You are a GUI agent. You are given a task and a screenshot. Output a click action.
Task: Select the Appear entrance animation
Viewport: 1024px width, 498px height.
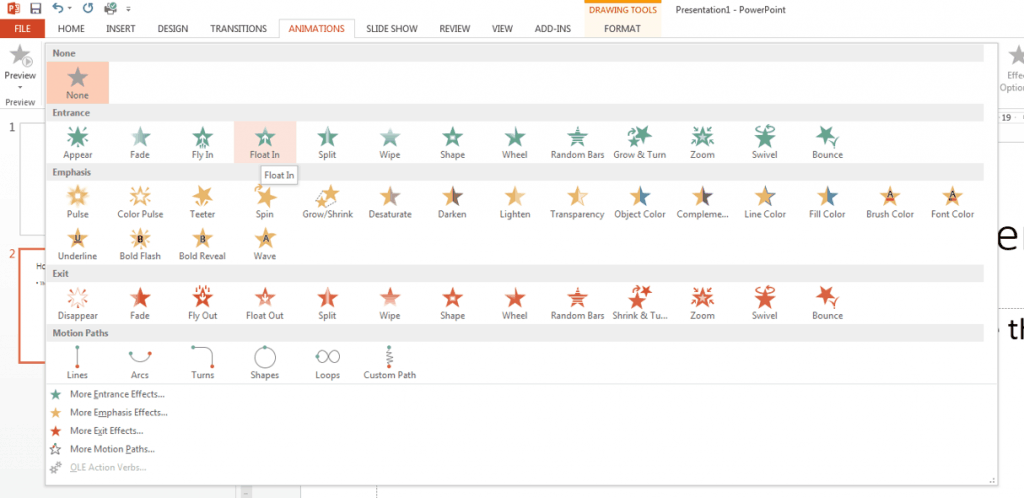pyautogui.click(x=78, y=142)
